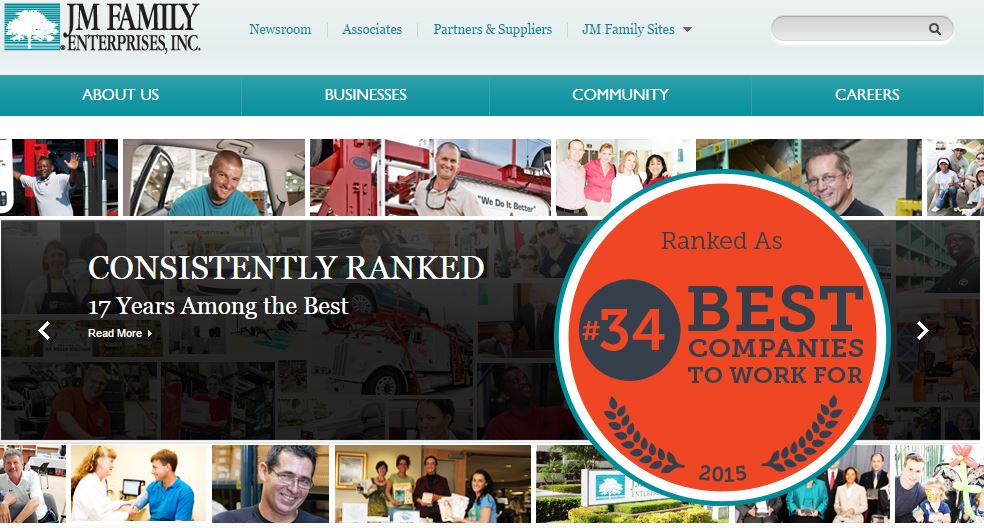Image resolution: width=984 pixels, height=528 pixels.
Task: Click the JM Family Enterprises tree logo
Action: pyautogui.click(x=33, y=26)
